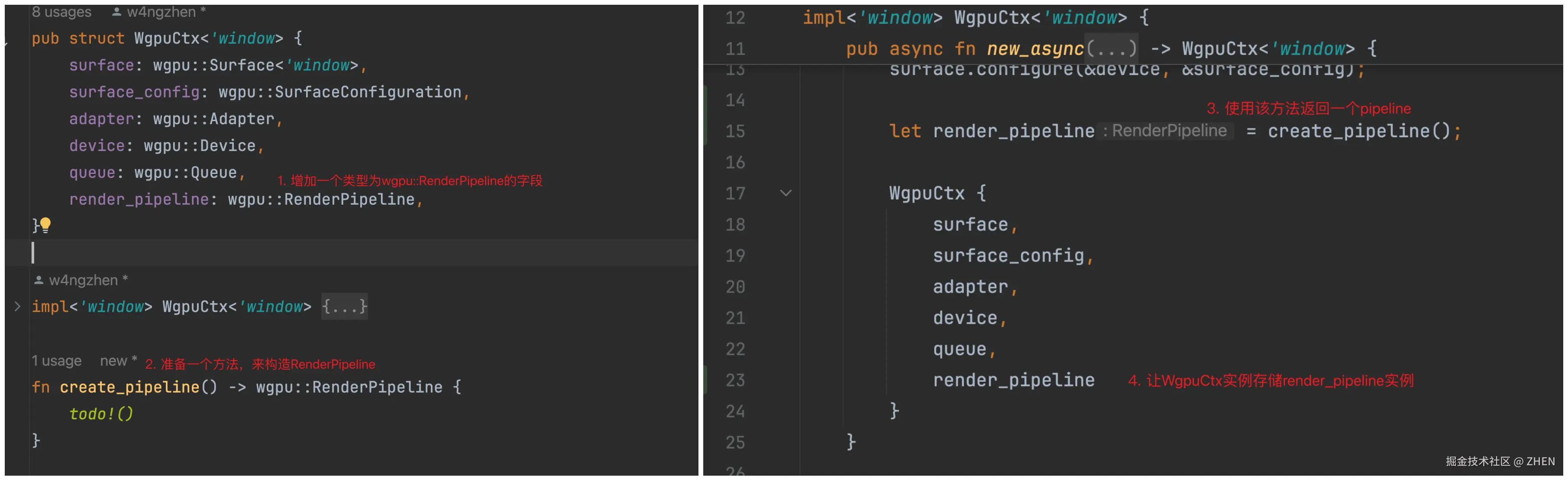1568x480 pixels.
Task: Click author icon above impl block
Action: point(39,280)
